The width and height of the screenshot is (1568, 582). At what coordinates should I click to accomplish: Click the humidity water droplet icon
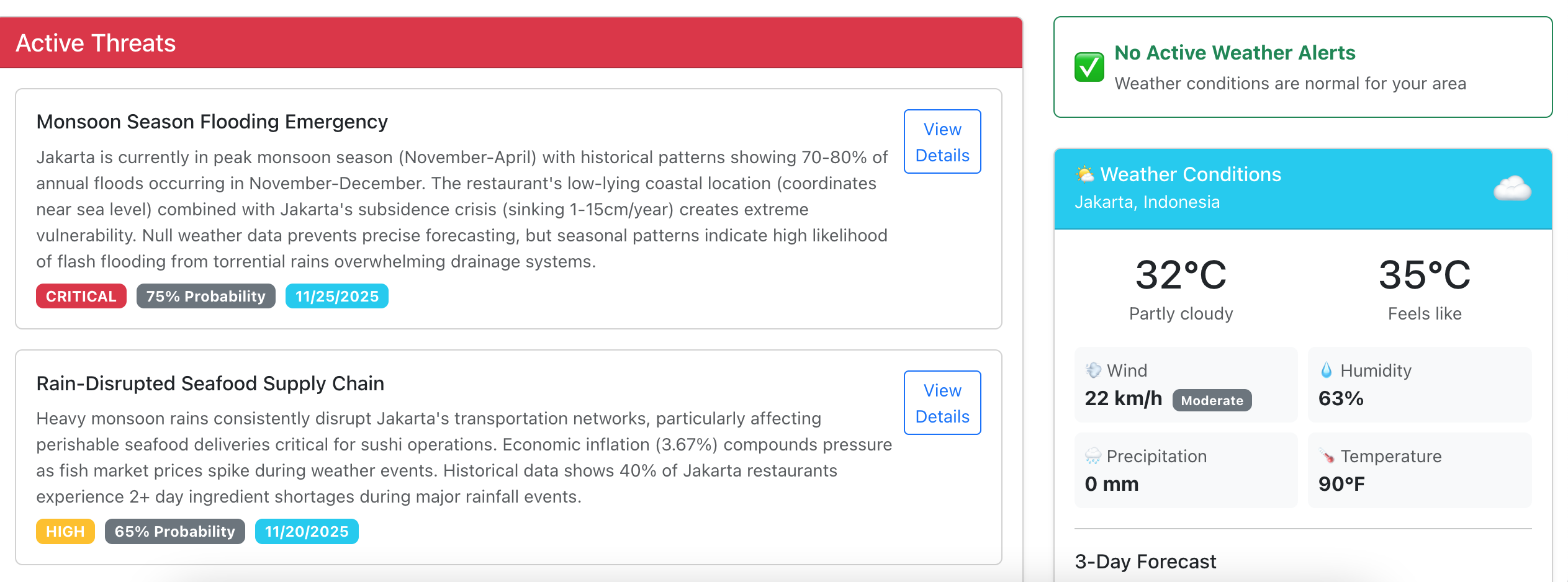tap(1327, 370)
